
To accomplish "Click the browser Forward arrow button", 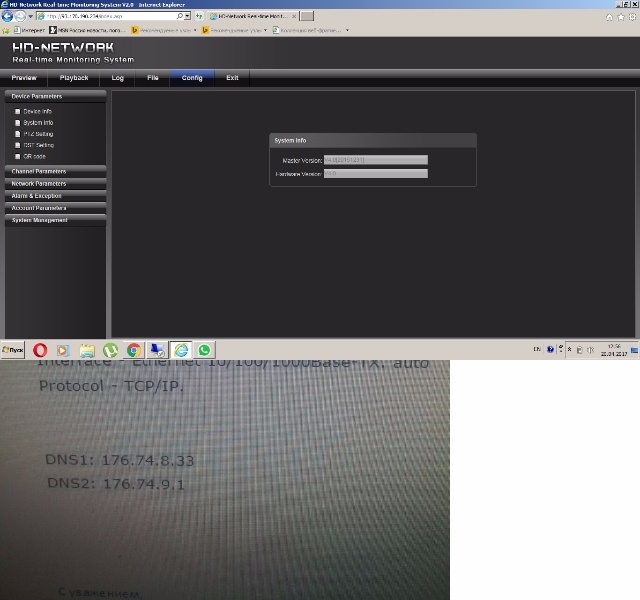I will [20, 16].
